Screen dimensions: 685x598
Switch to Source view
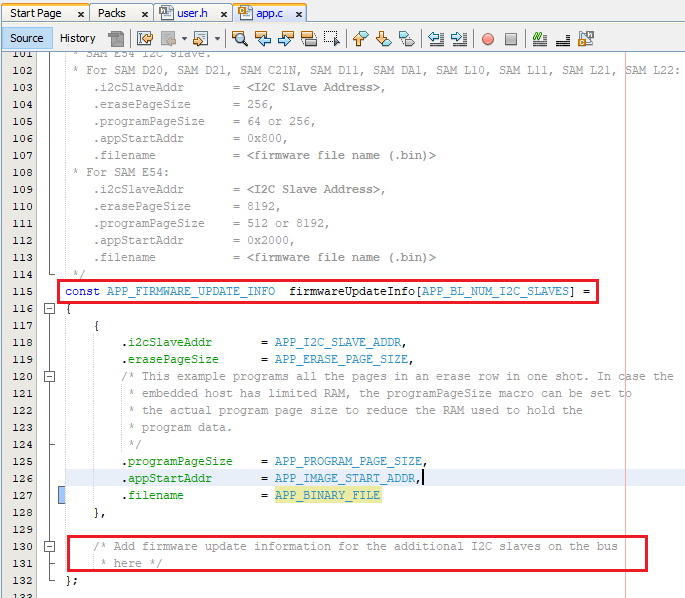[27, 38]
